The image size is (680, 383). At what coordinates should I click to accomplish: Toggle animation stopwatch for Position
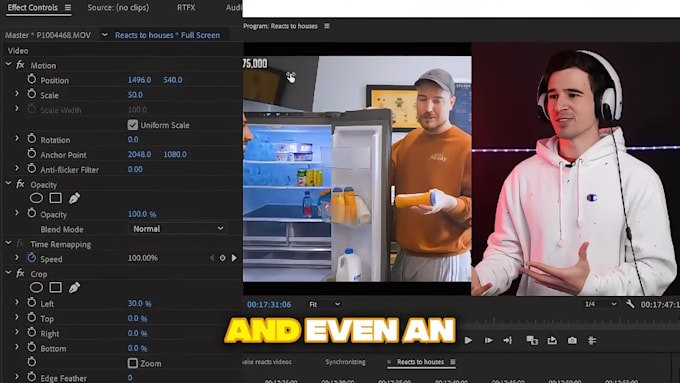(32, 79)
